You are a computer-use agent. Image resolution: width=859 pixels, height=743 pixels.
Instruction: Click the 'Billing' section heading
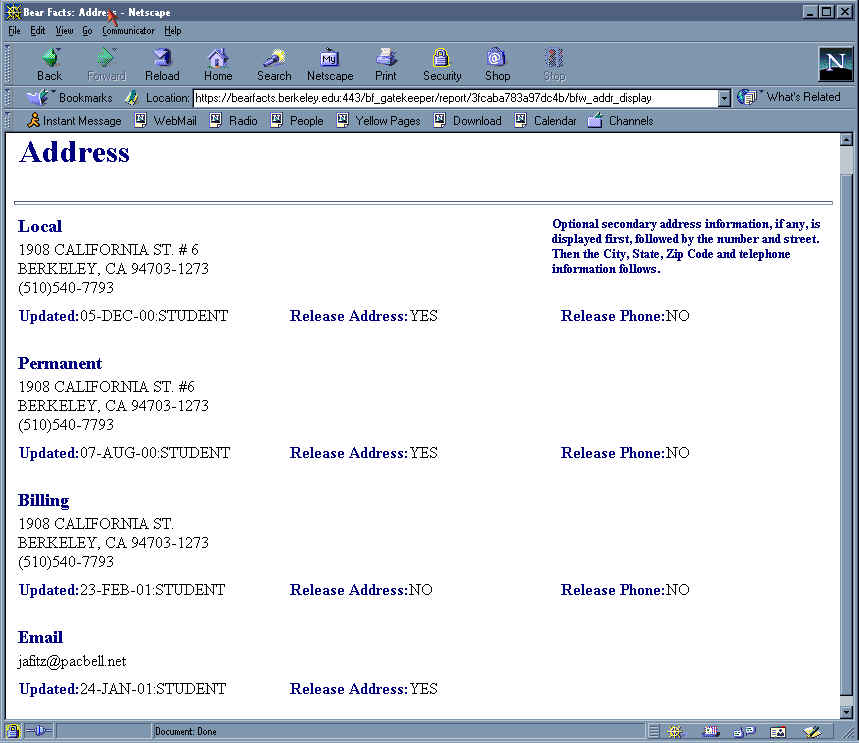43,500
